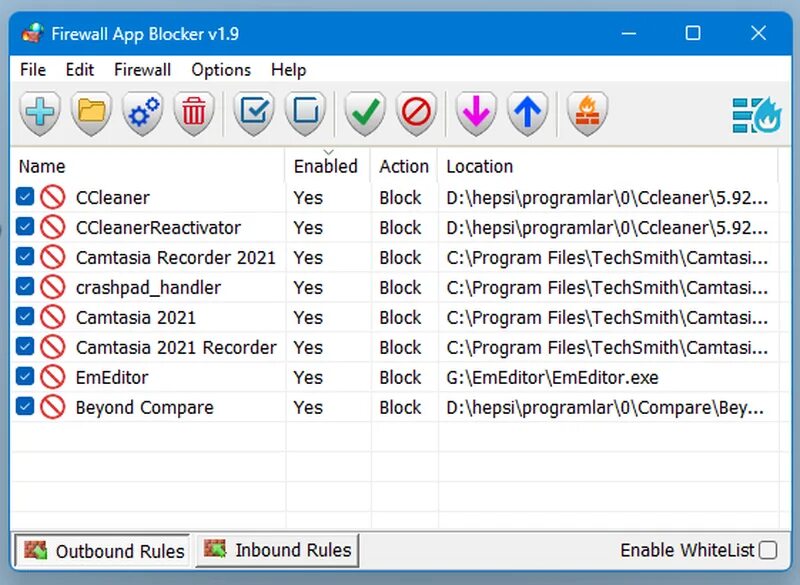Click the block icon beside Beyond Compare

[x=53, y=407]
